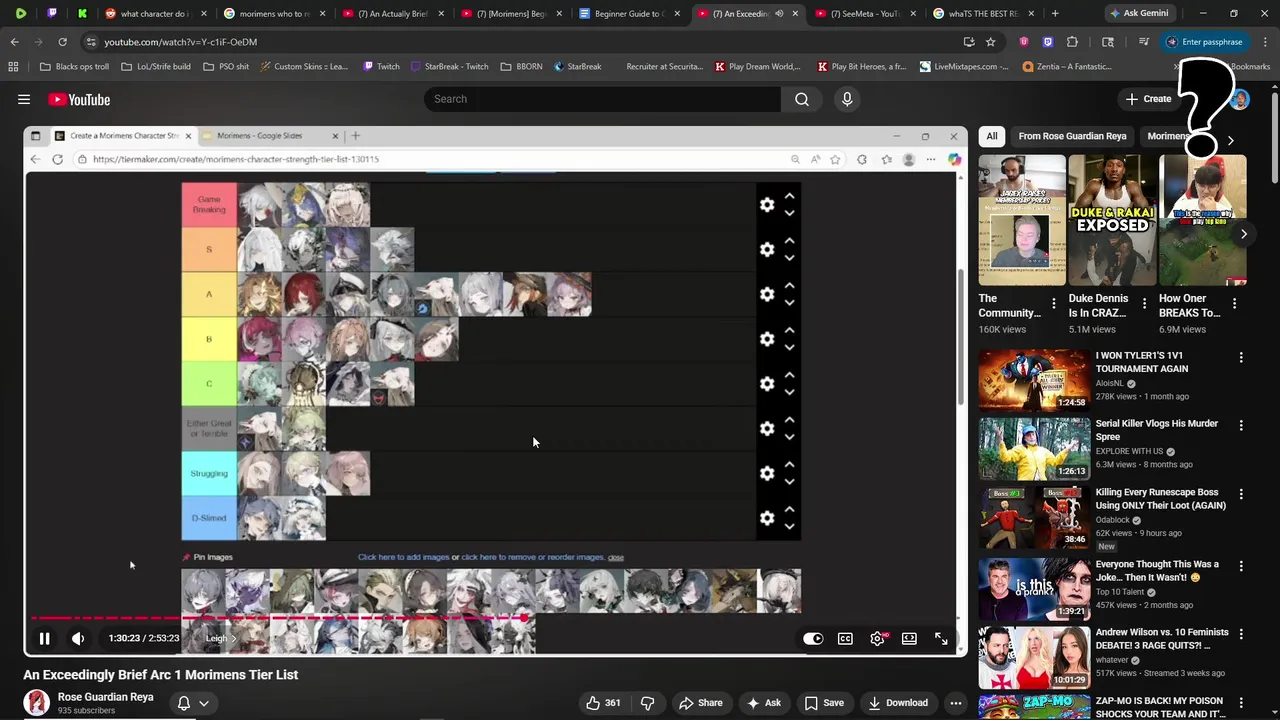Bookmark this page with the star icon
This screenshot has height=720, width=1280.
pyautogui.click(x=990, y=42)
